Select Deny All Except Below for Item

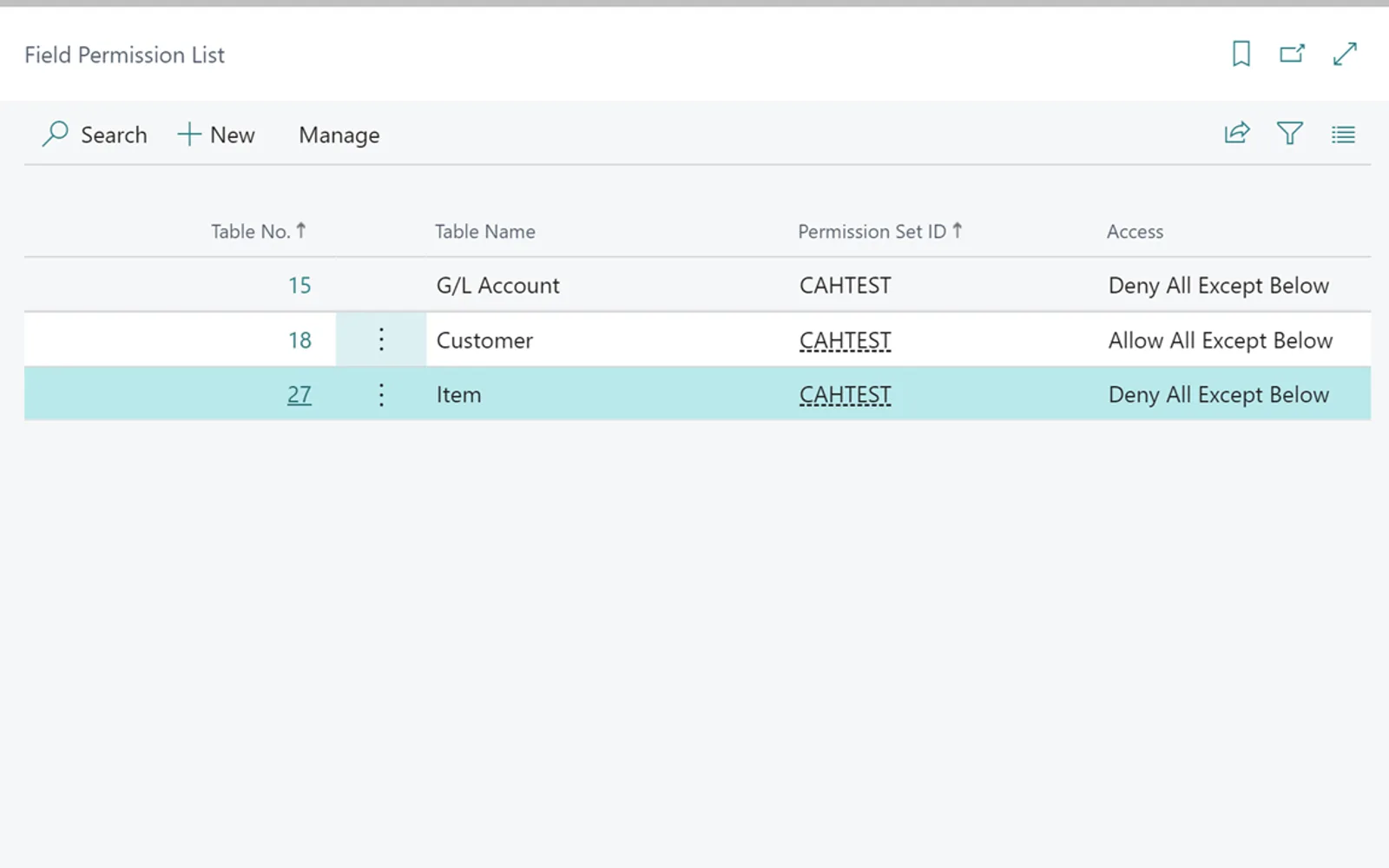pyautogui.click(x=1219, y=395)
